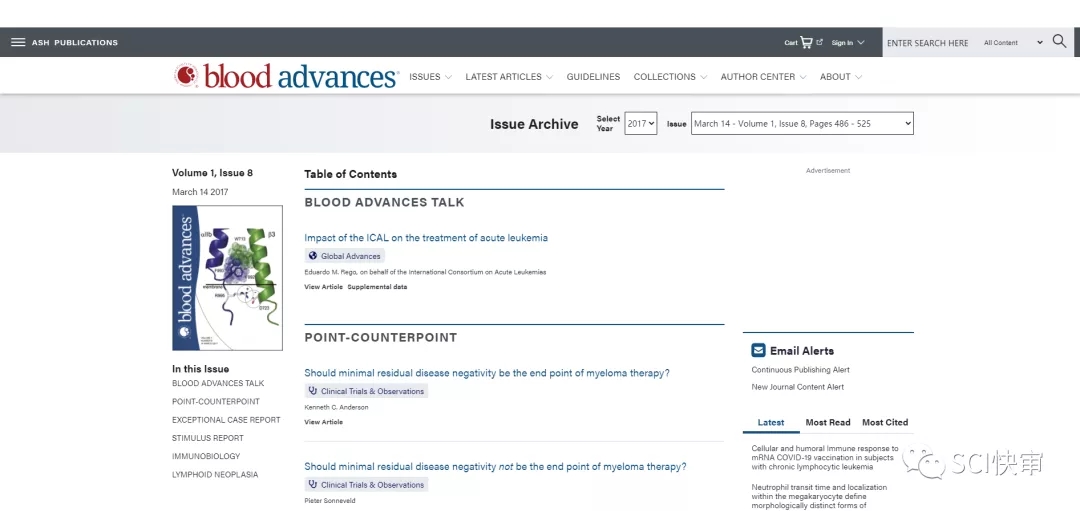This screenshot has height=511, width=1080.
Task: Expand the Sign In dropdown
Action: 847,43
